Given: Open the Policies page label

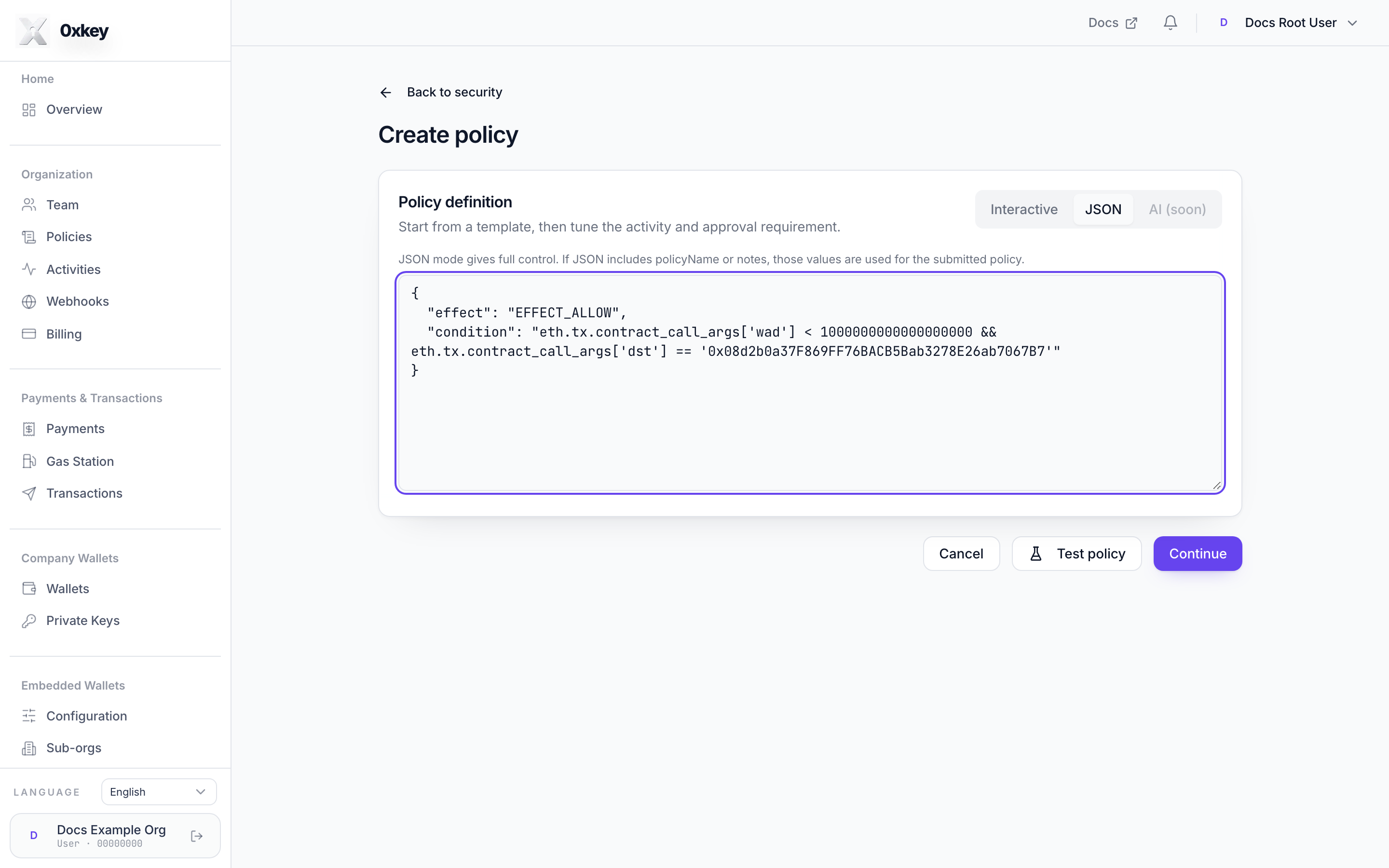Looking at the screenshot, I should click(x=69, y=237).
